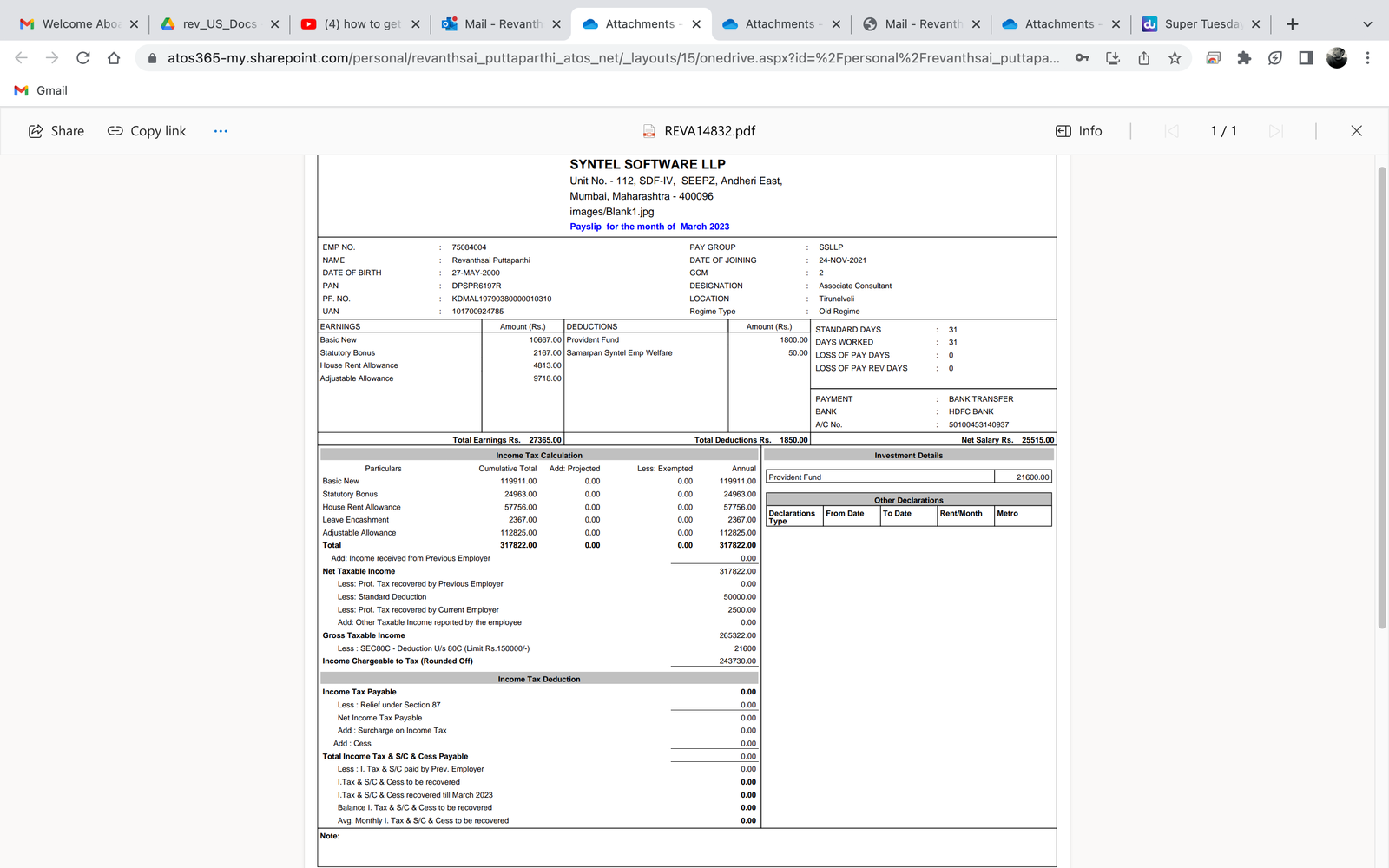Bookmark this page with the star icon
Screen dimensions: 1389x868
click(1175, 58)
